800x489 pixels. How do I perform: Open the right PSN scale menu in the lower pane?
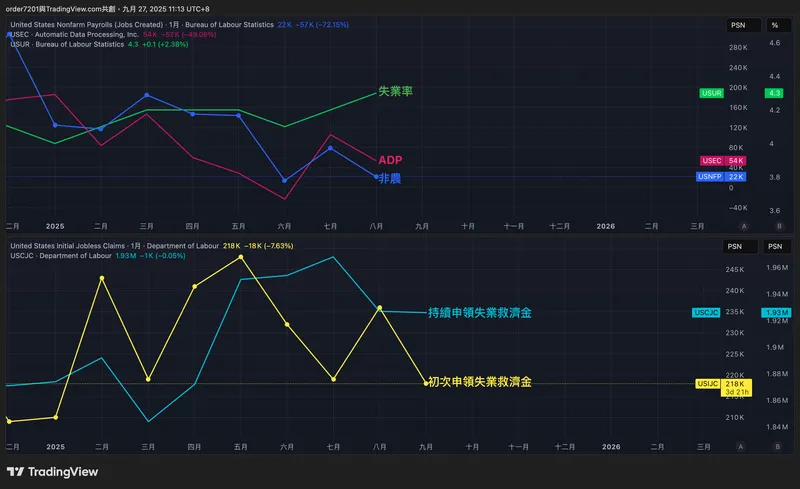774,245
